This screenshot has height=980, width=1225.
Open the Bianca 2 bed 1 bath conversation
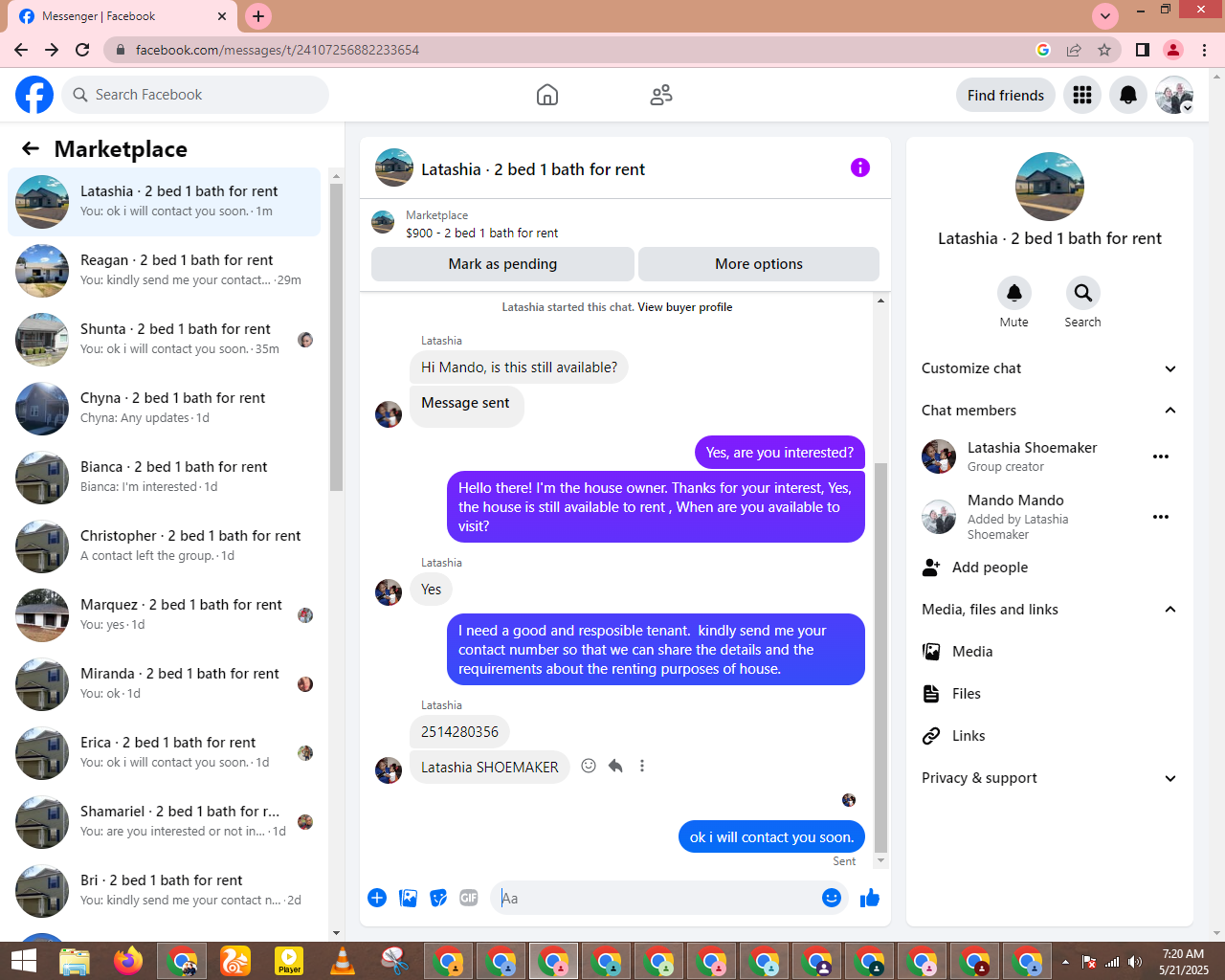coord(164,478)
